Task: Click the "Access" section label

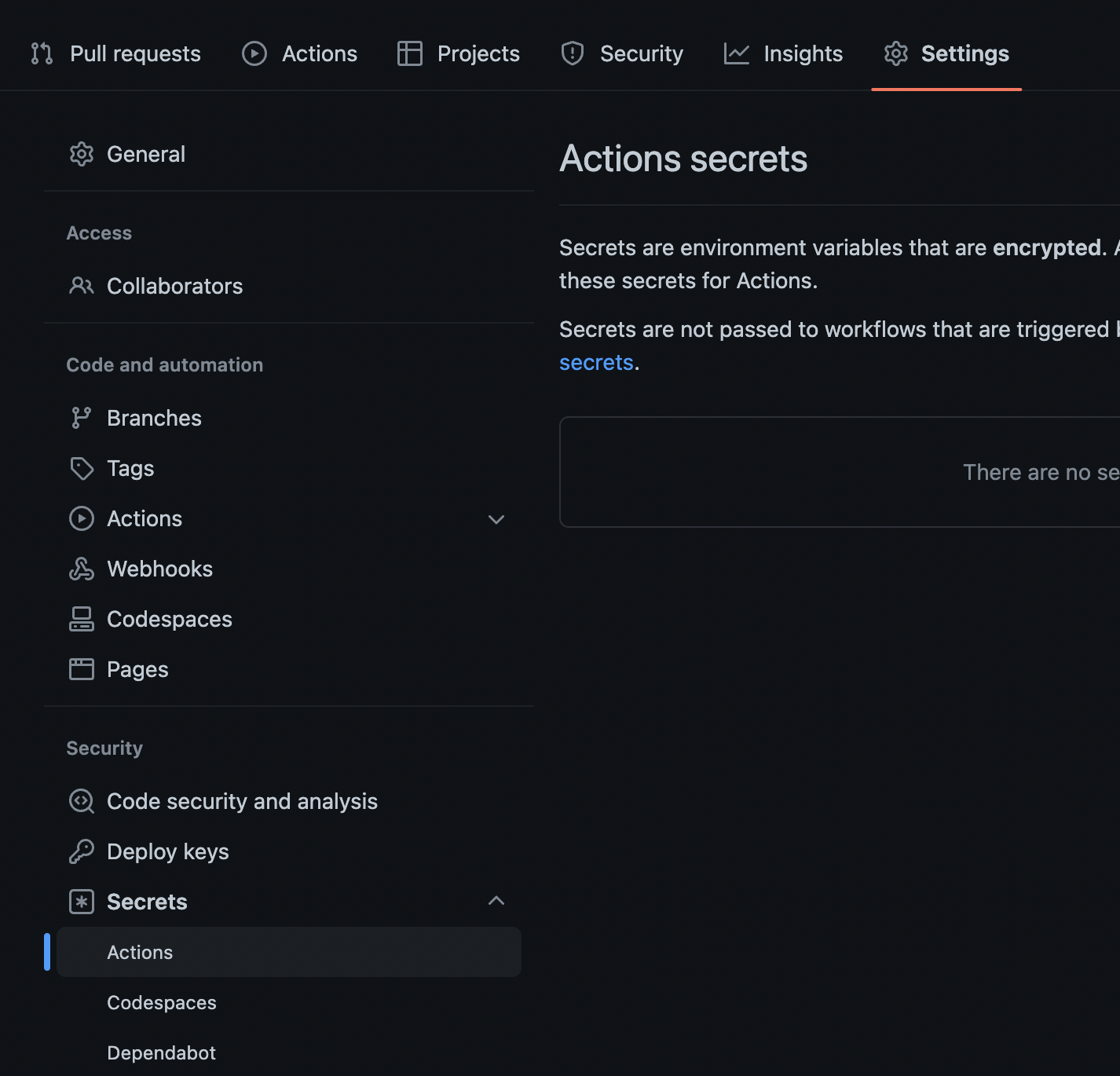Action: [x=99, y=232]
